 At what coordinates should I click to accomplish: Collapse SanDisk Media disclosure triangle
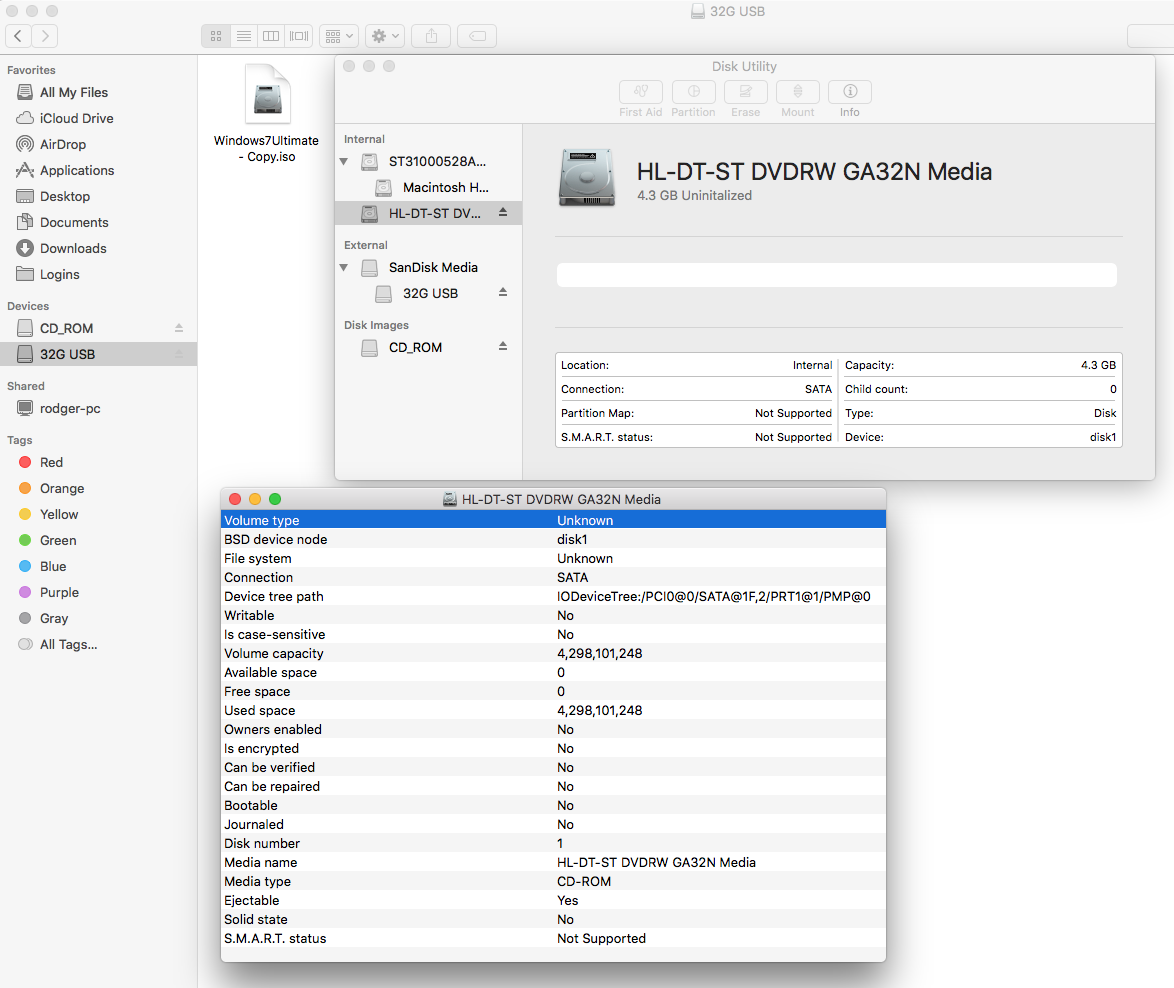click(x=344, y=267)
